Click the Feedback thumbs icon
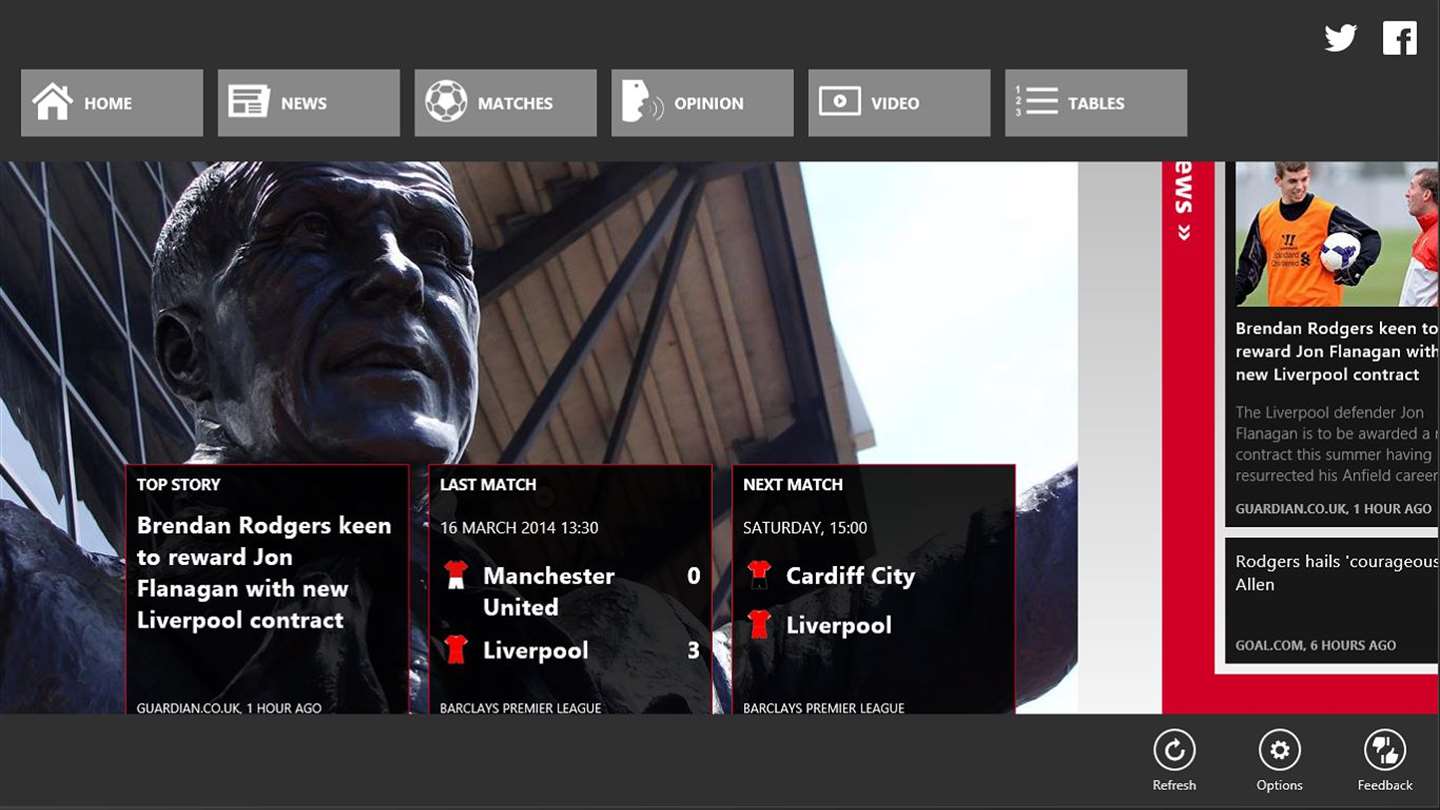Screen dimensions: 1440x810 point(1385,750)
